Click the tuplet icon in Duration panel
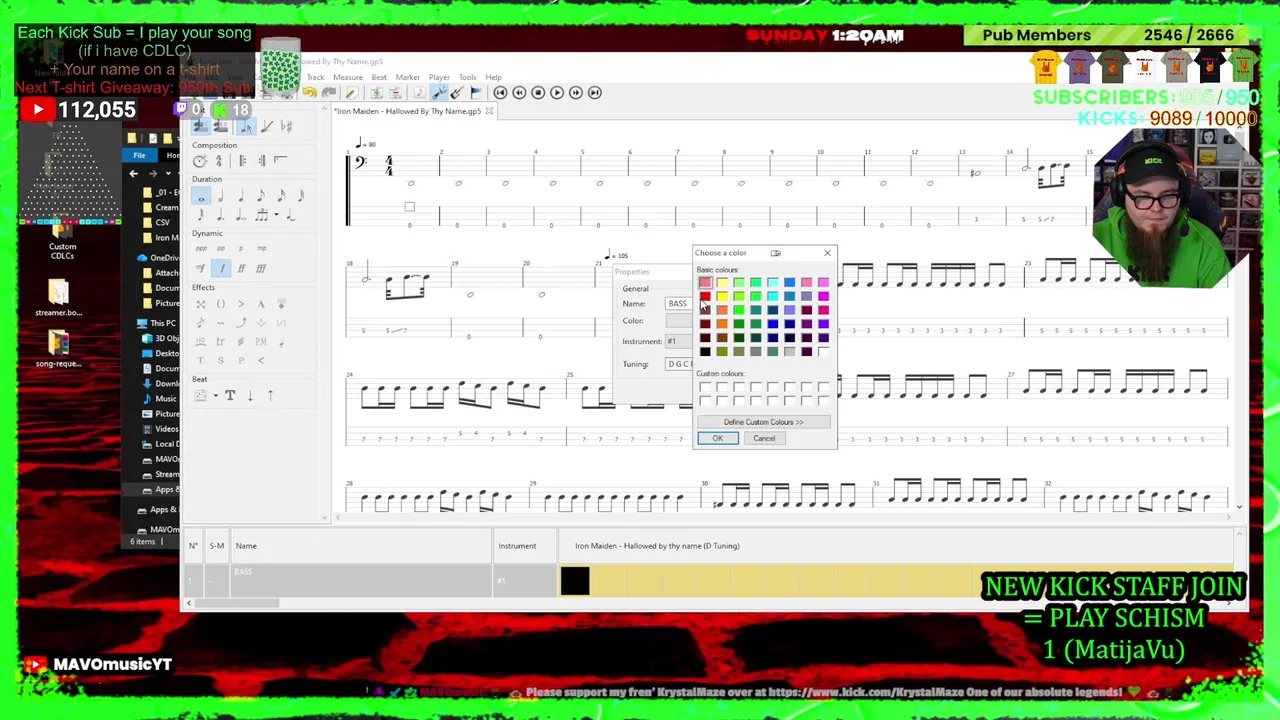Viewport: 1280px width, 720px height. (262, 214)
